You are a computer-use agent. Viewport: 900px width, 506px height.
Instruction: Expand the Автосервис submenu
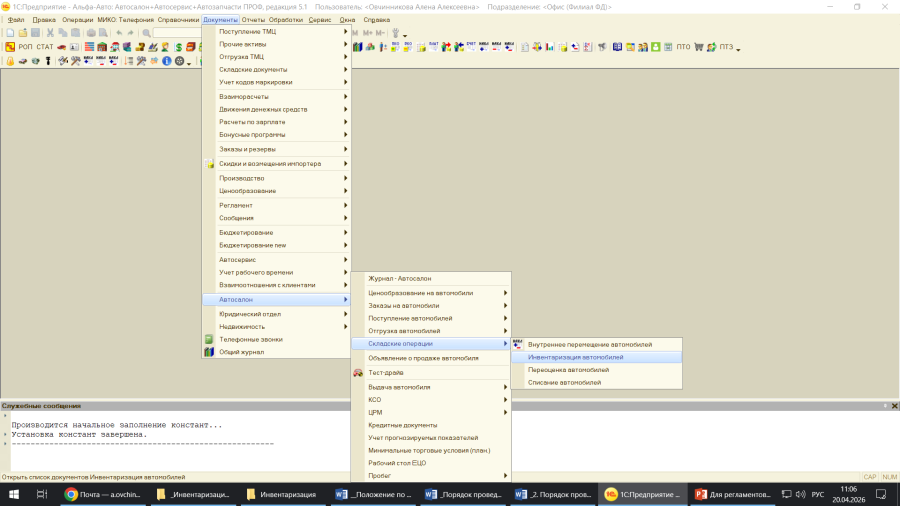click(x=277, y=260)
